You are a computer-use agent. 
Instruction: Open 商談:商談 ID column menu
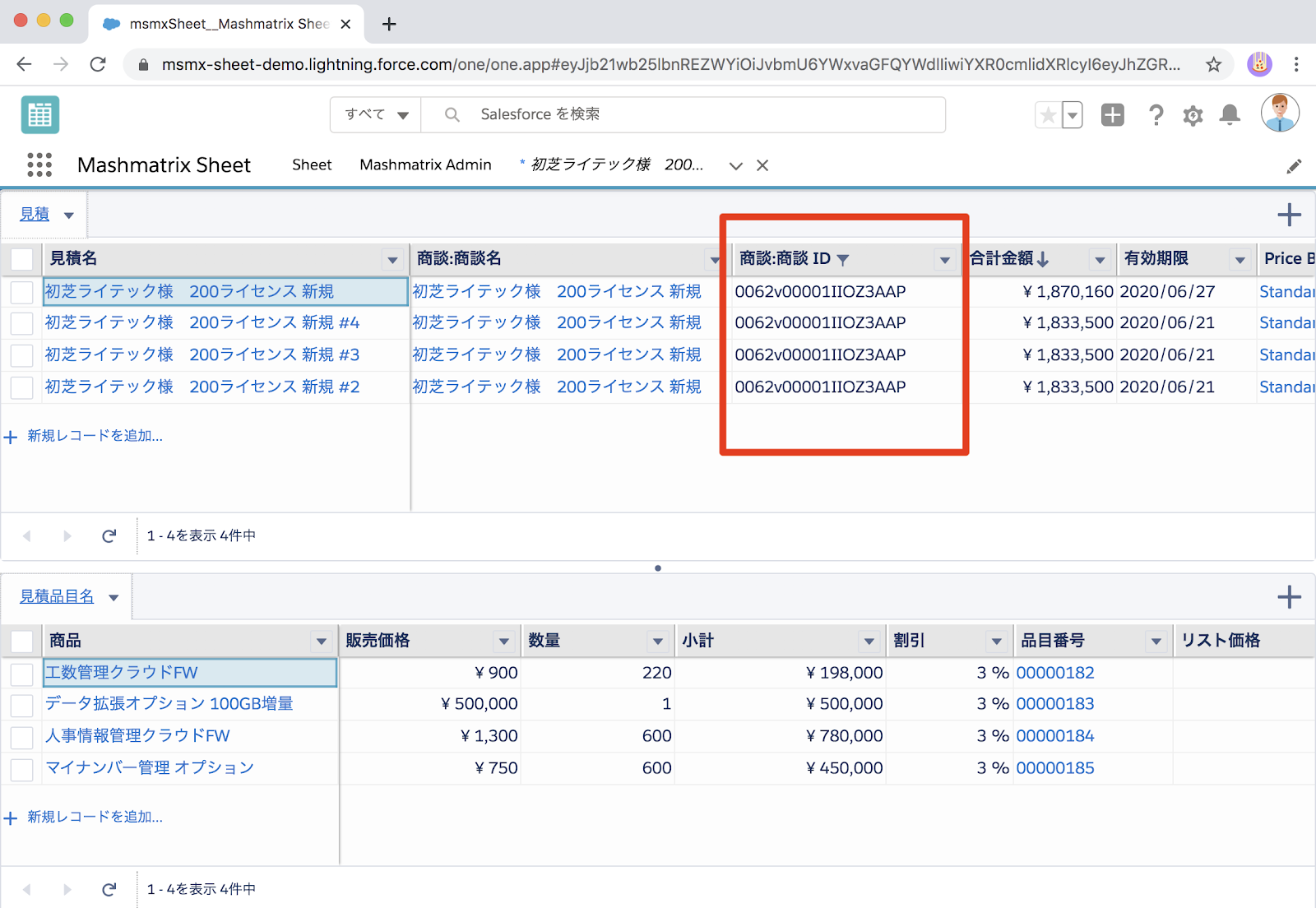tap(945, 260)
